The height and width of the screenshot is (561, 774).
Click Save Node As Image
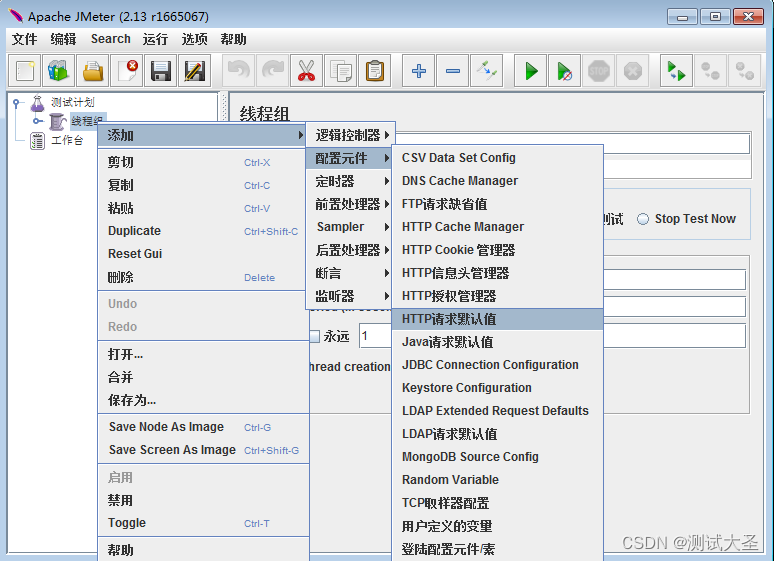click(x=203, y=427)
